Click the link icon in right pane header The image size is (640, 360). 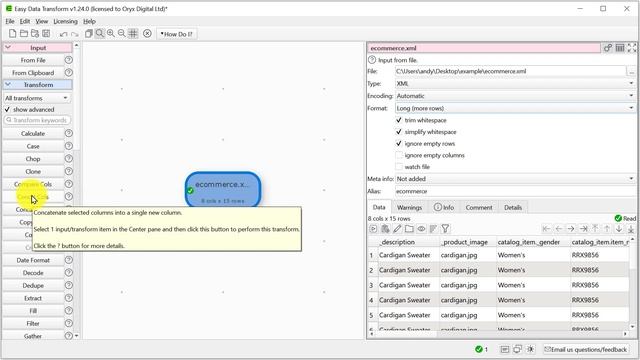click(608, 48)
